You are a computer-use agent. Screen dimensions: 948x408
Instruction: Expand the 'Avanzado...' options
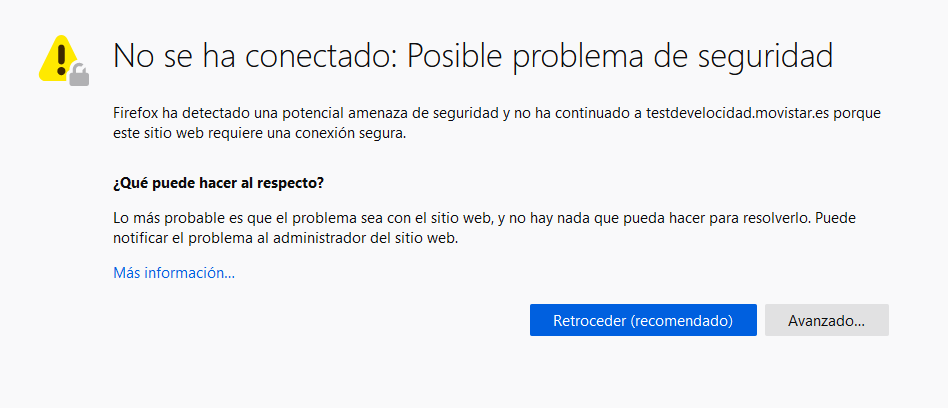pyautogui.click(x=826, y=321)
